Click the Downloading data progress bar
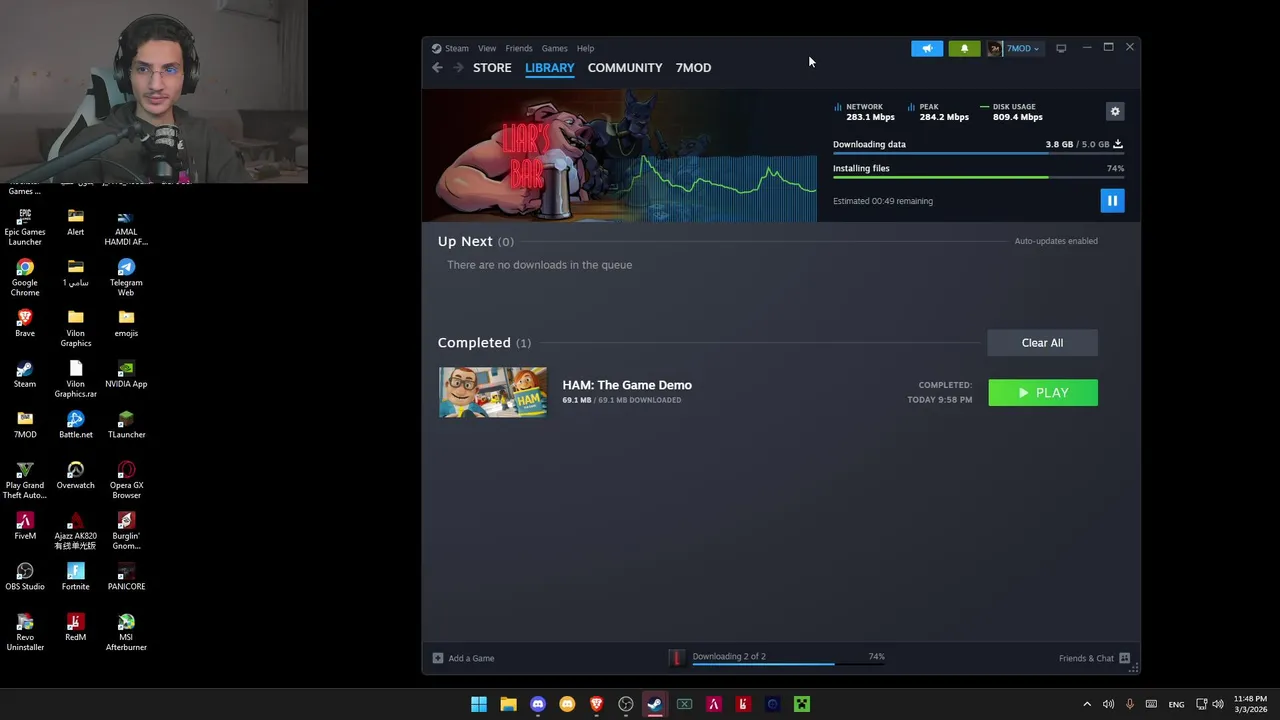 [978, 154]
